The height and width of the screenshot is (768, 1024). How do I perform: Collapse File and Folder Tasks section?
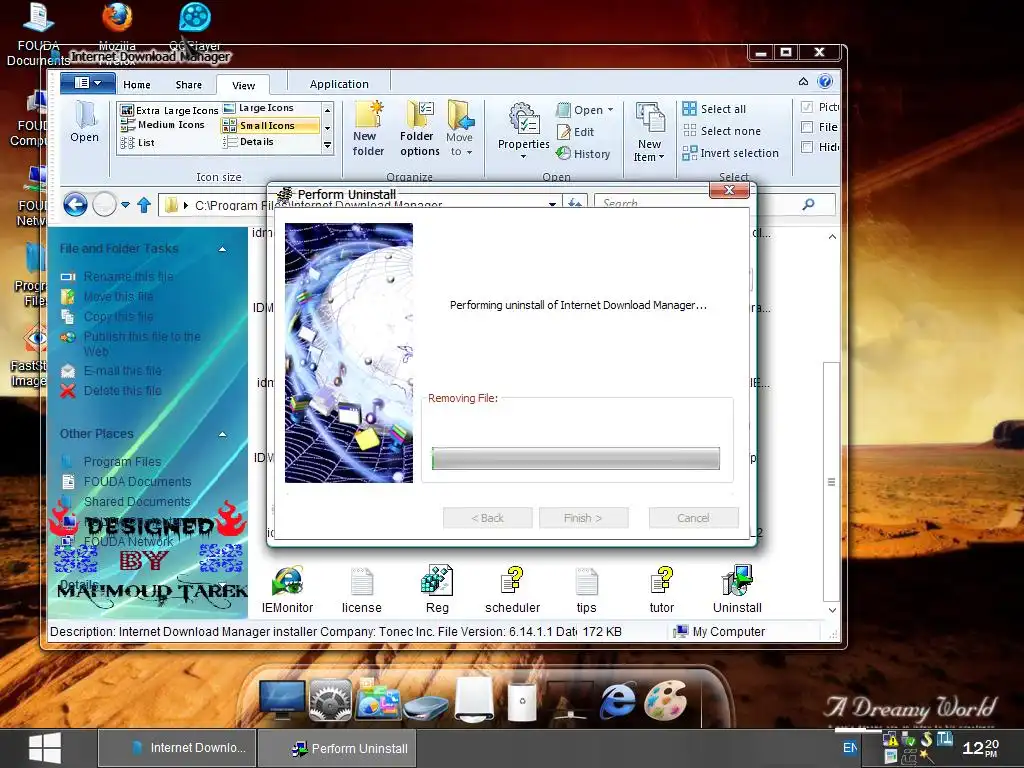[223, 249]
